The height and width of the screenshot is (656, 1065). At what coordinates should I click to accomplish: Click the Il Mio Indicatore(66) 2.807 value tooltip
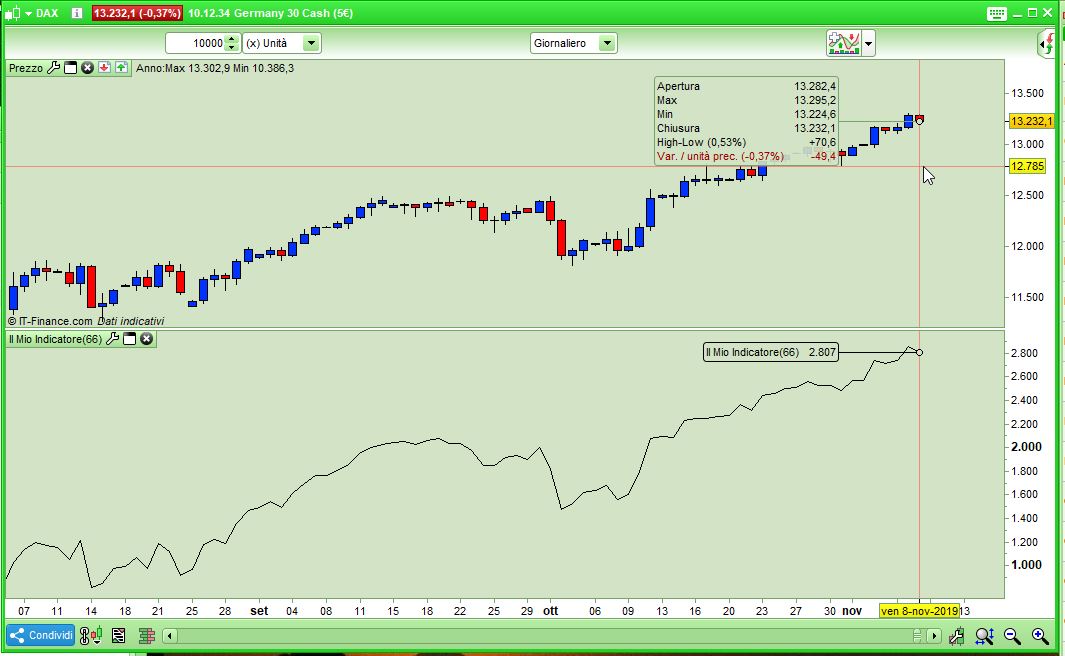click(770, 352)
